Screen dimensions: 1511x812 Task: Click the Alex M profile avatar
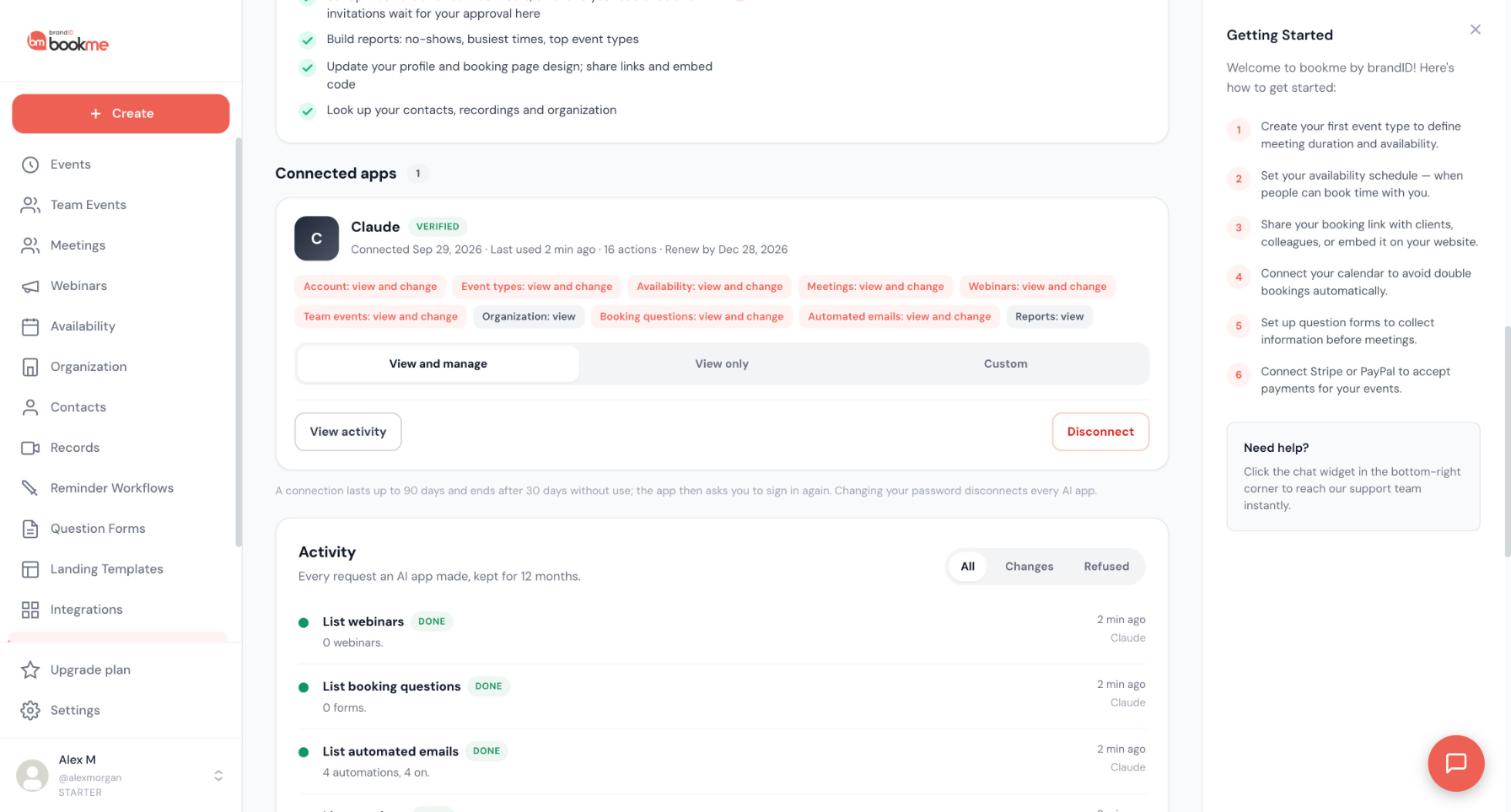click(x=32, y=776)
